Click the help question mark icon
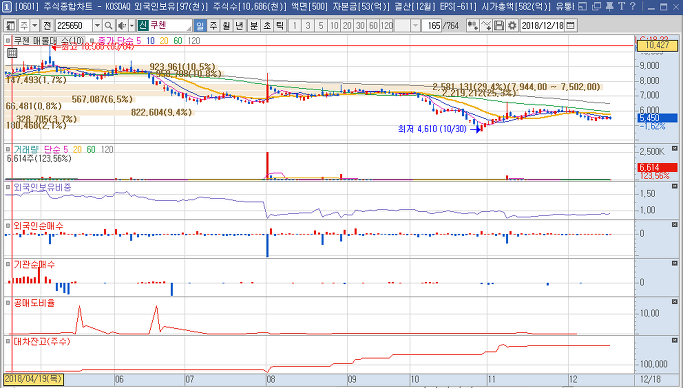Image resolution: width=683 pixels, height=388 pixels. (633, 7)
